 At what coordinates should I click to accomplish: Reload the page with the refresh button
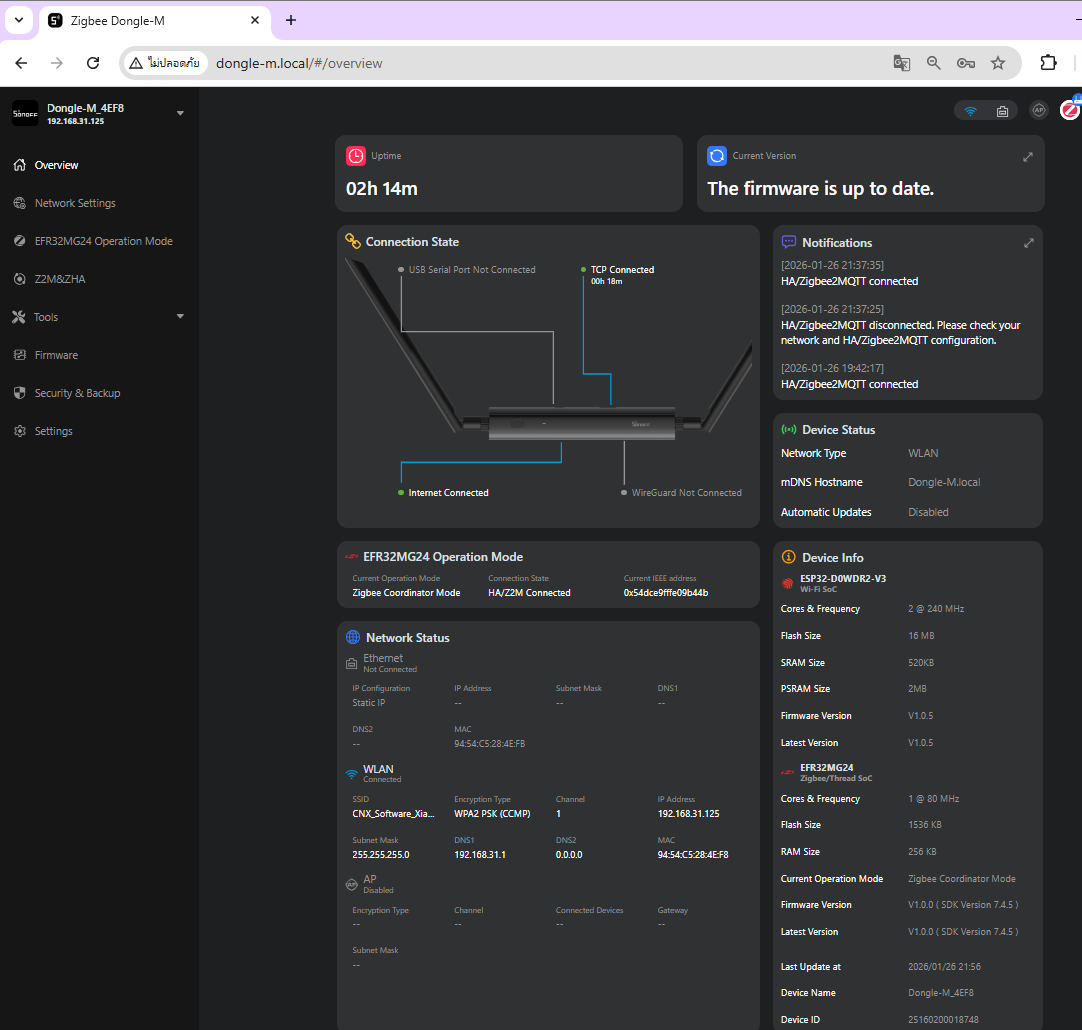coord(93,63)
